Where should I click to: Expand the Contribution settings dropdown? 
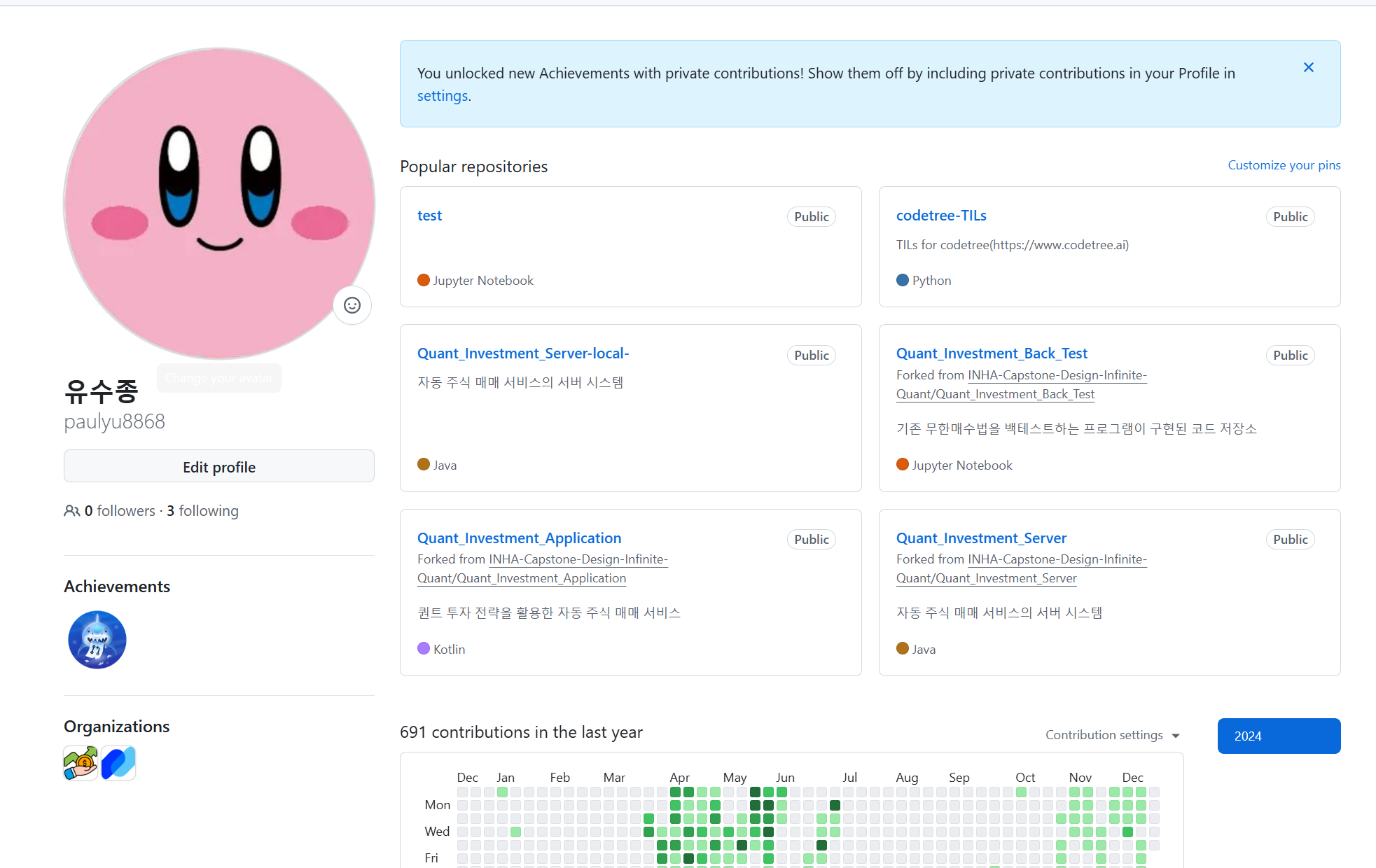pos(1112,735)
